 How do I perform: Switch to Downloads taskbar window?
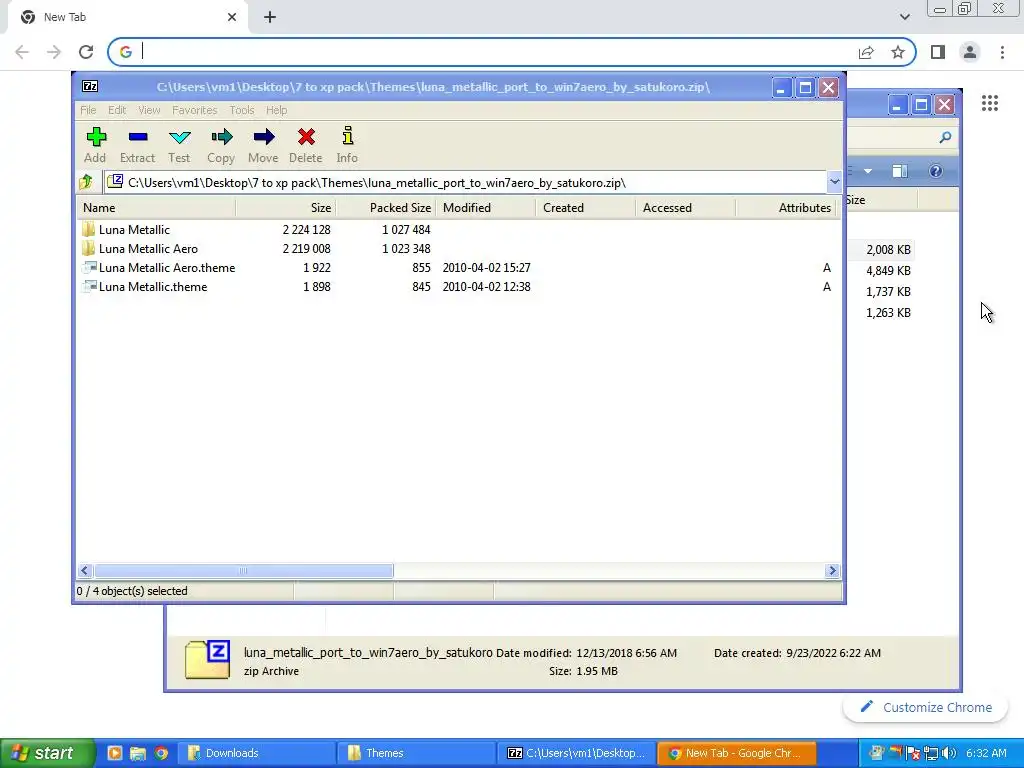click(255, 753)
